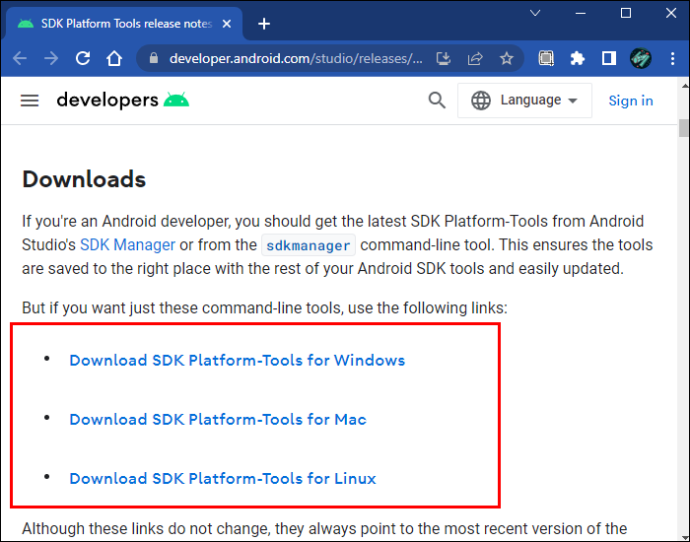Toggle the browser side panel
The width and height of the screenshot is (690, 542).
[609, 58]
